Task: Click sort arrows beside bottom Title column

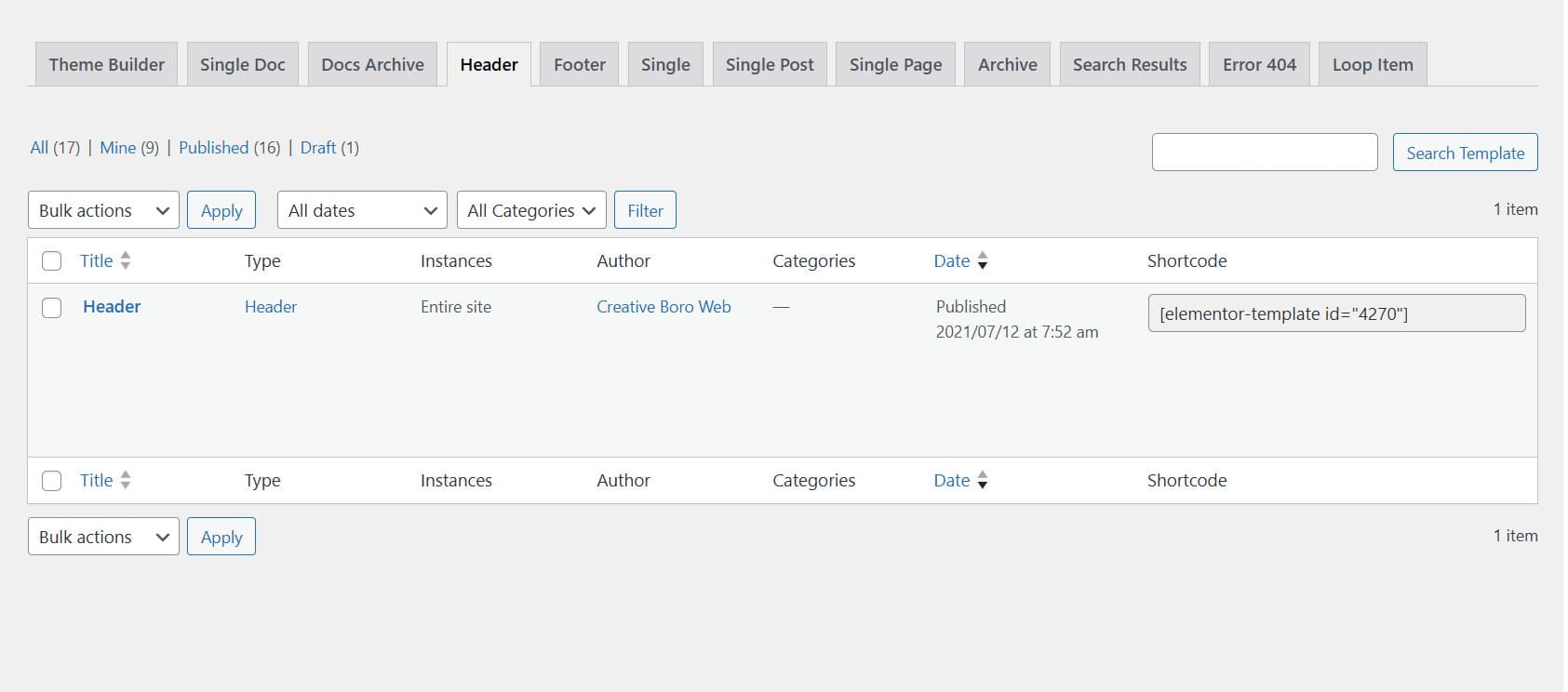Action: (126, 481)
